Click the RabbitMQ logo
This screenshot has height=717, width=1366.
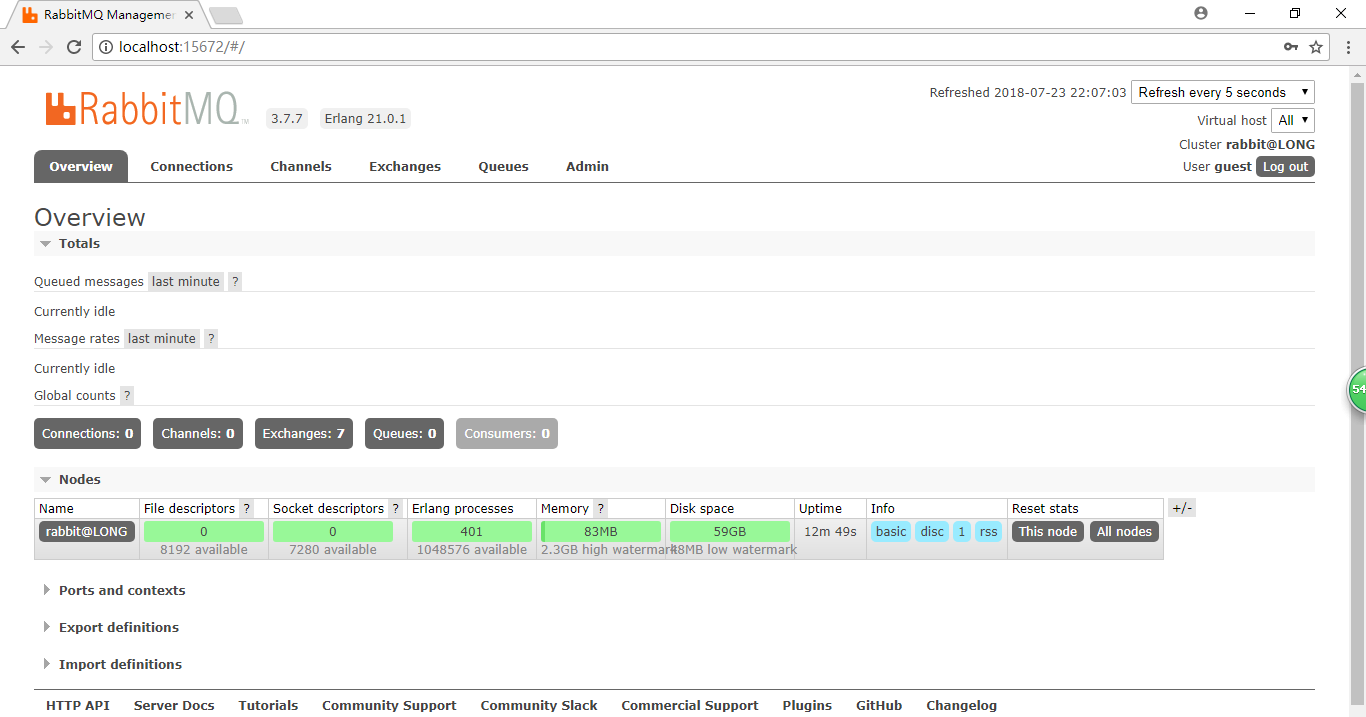pyautogui.click(x=146, y=109)
